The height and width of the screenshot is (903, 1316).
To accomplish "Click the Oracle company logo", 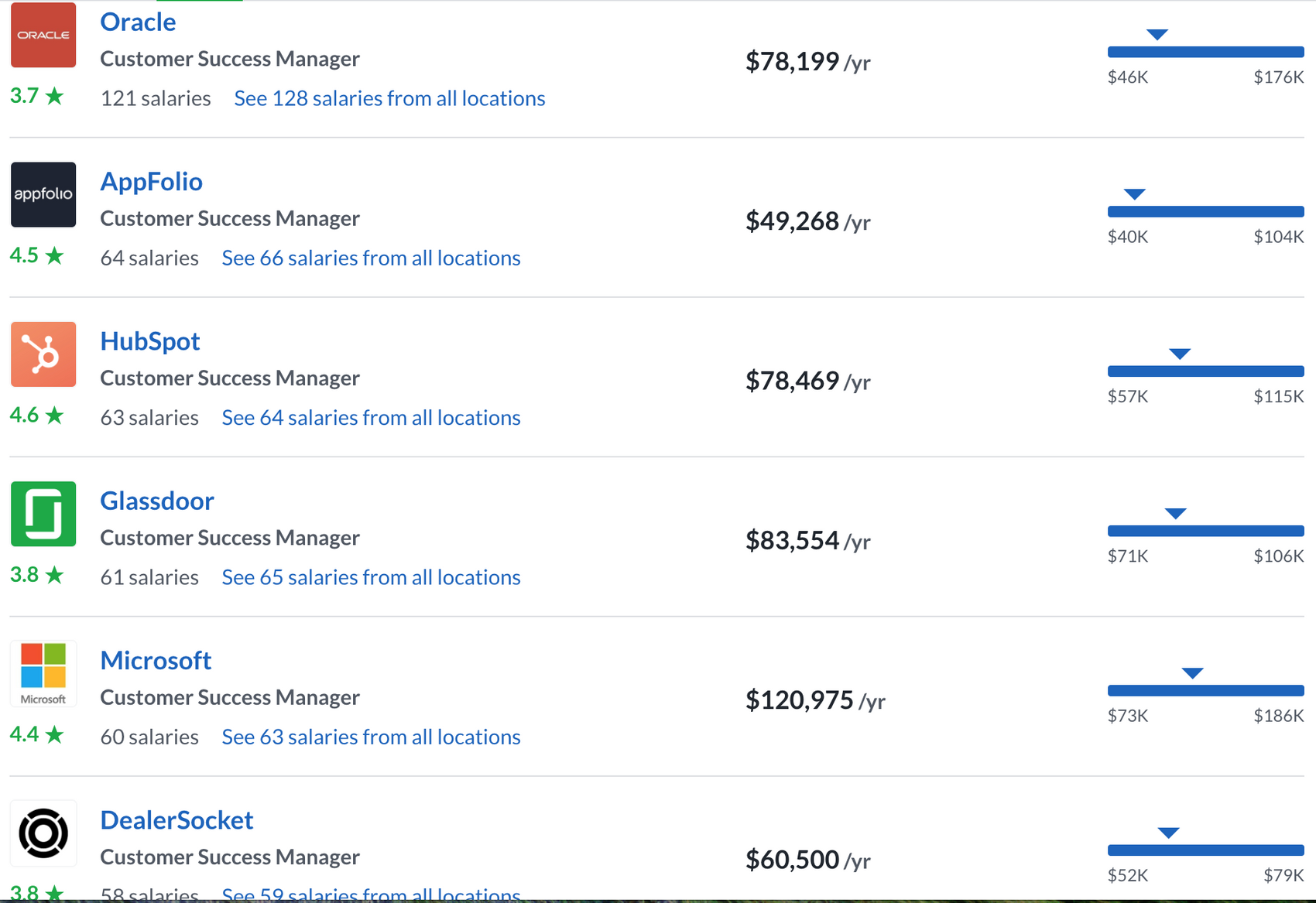I will coord(43,35).
